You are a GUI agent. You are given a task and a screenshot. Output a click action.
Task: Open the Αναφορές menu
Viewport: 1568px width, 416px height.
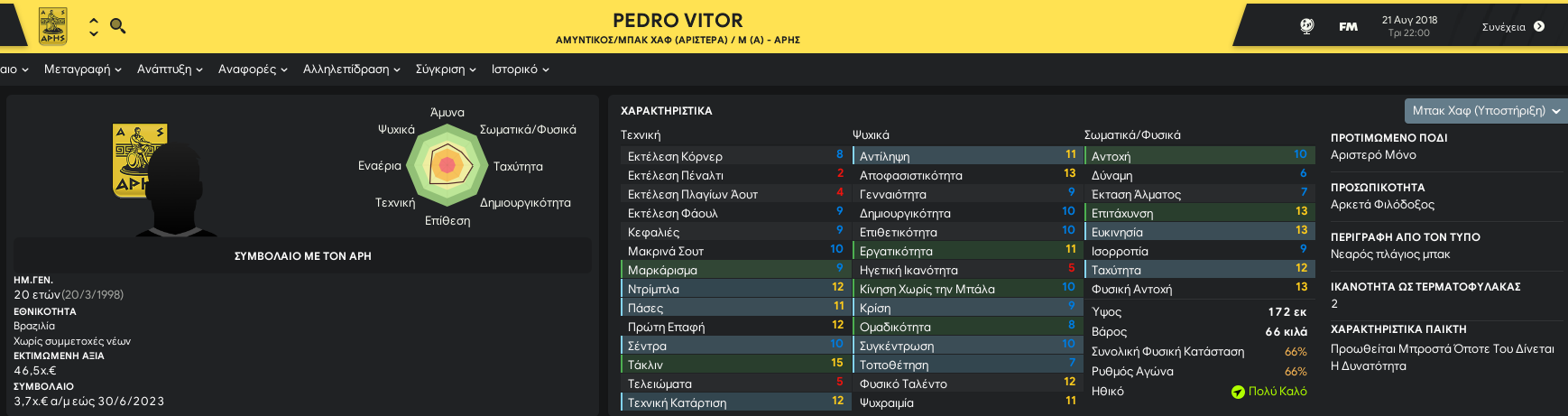tap(253, 69)
